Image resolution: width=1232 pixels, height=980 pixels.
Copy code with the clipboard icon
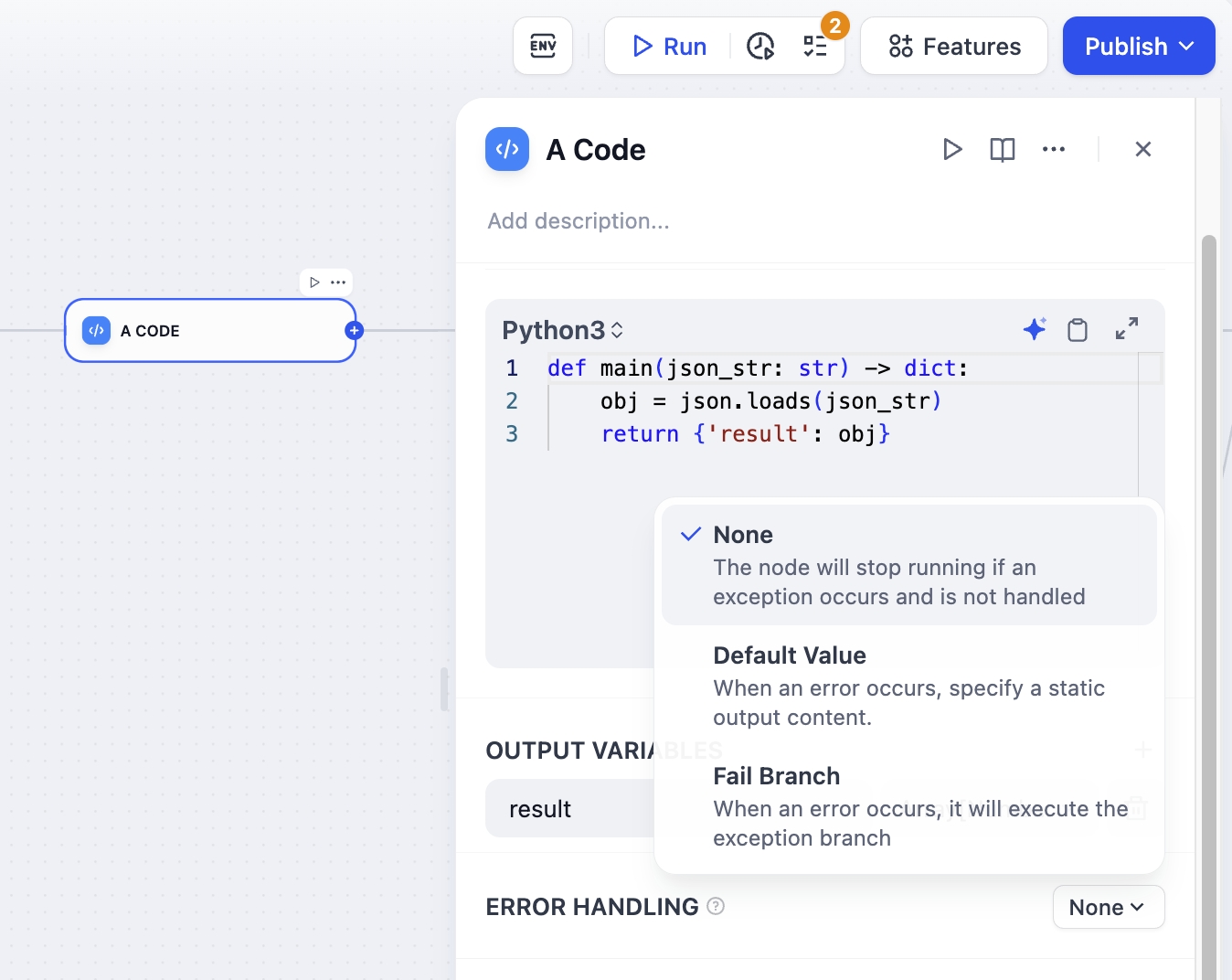1078,329
